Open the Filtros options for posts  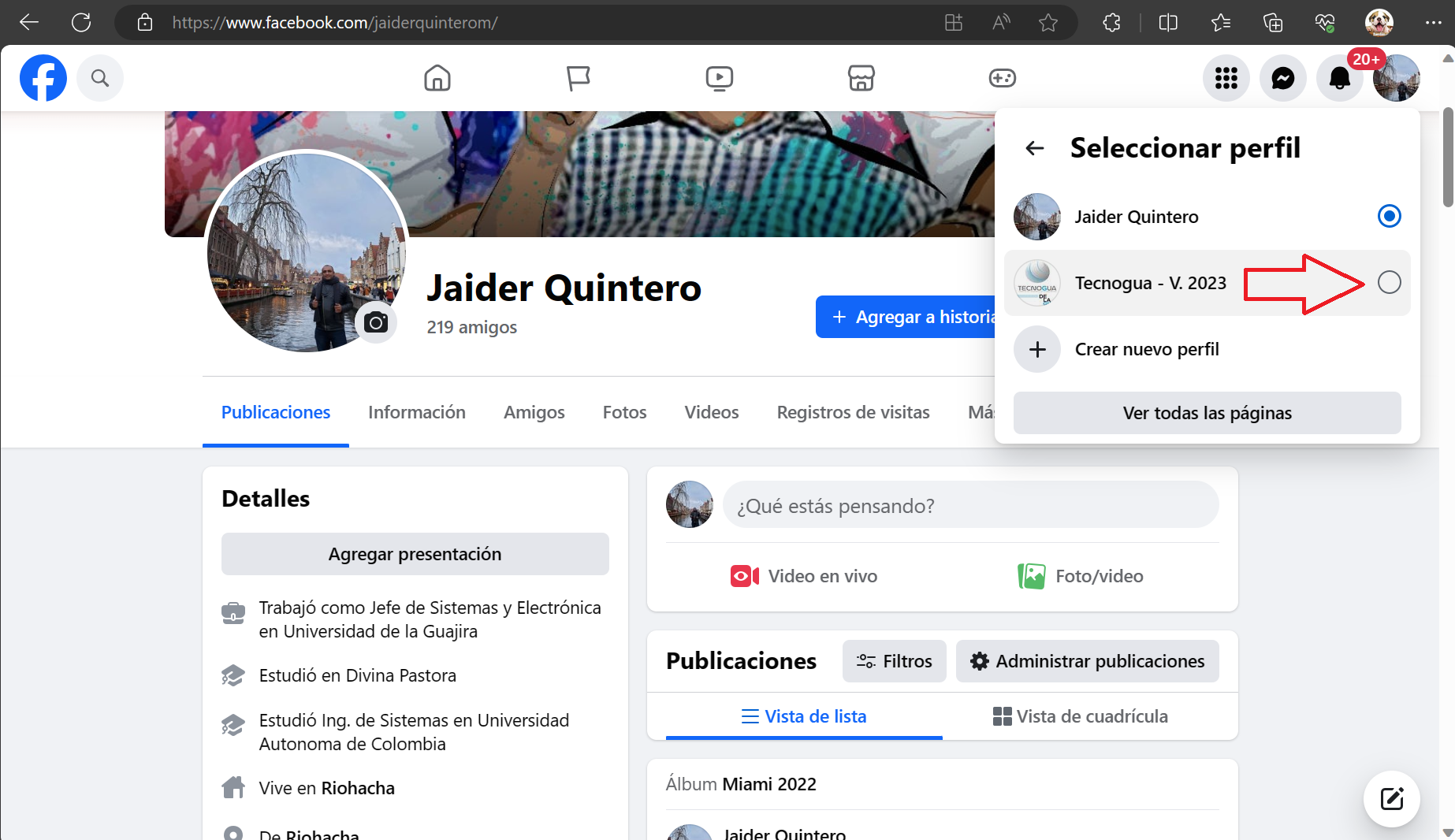coord(894,661)
